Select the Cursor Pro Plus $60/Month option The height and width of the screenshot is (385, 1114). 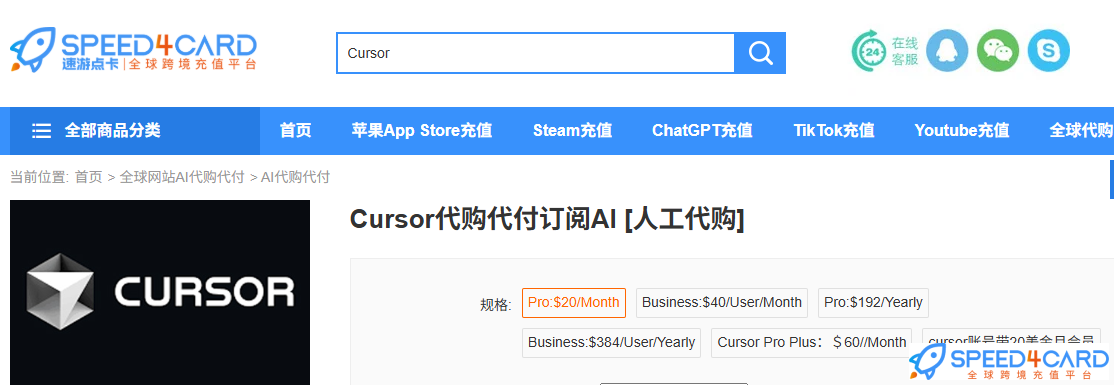point(811,342)
